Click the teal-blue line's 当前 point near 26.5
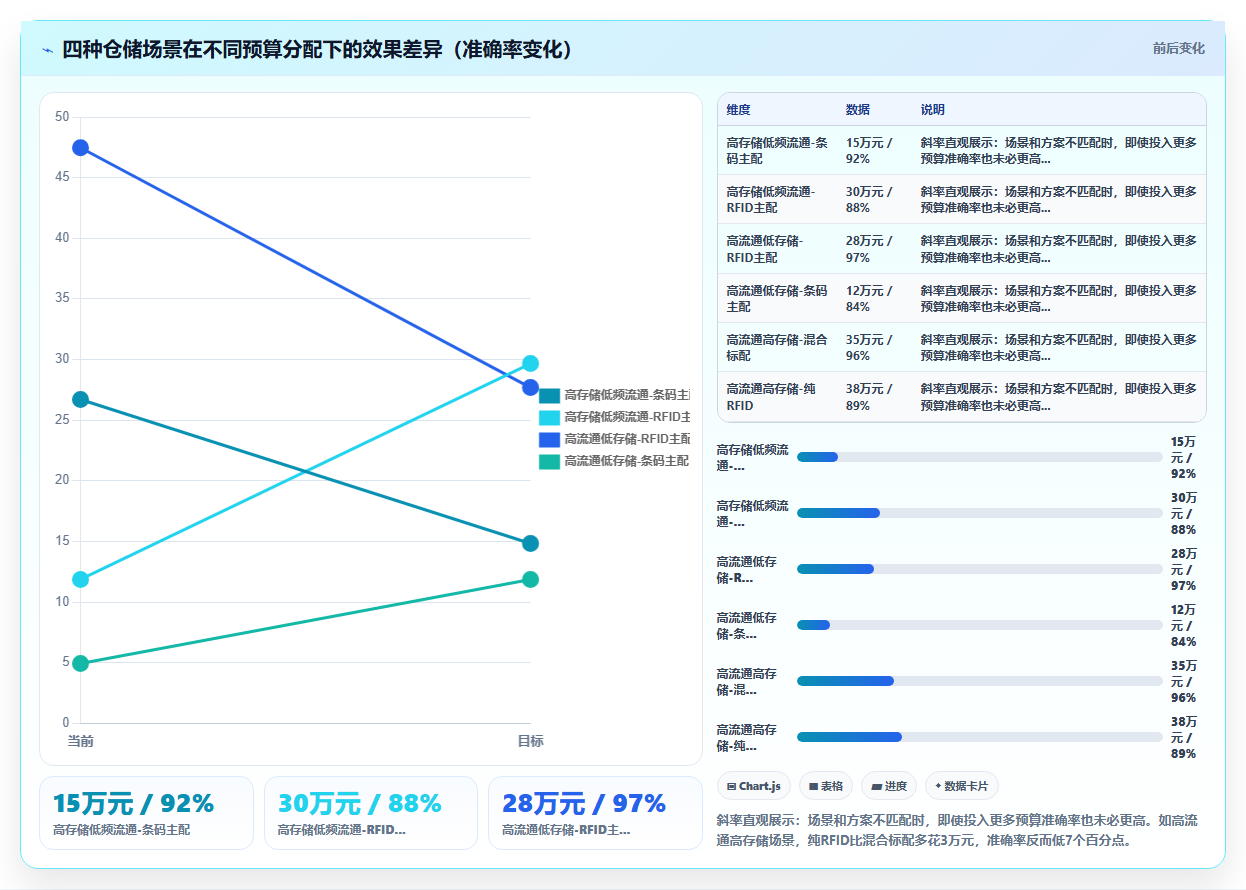Viewport: 1246px width, 890px height. coord(80,400)
